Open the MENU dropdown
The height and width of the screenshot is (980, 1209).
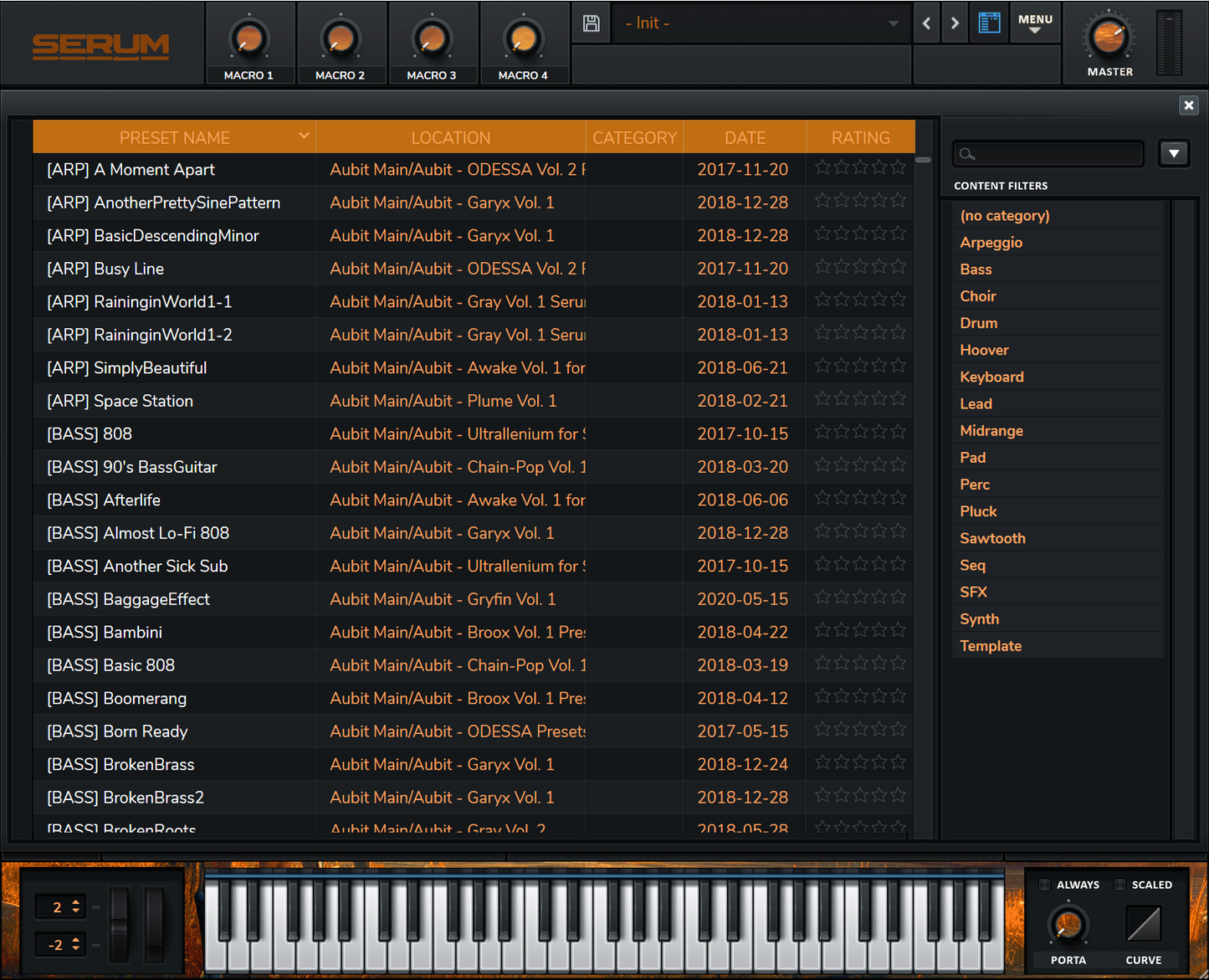click(1035, 23)
